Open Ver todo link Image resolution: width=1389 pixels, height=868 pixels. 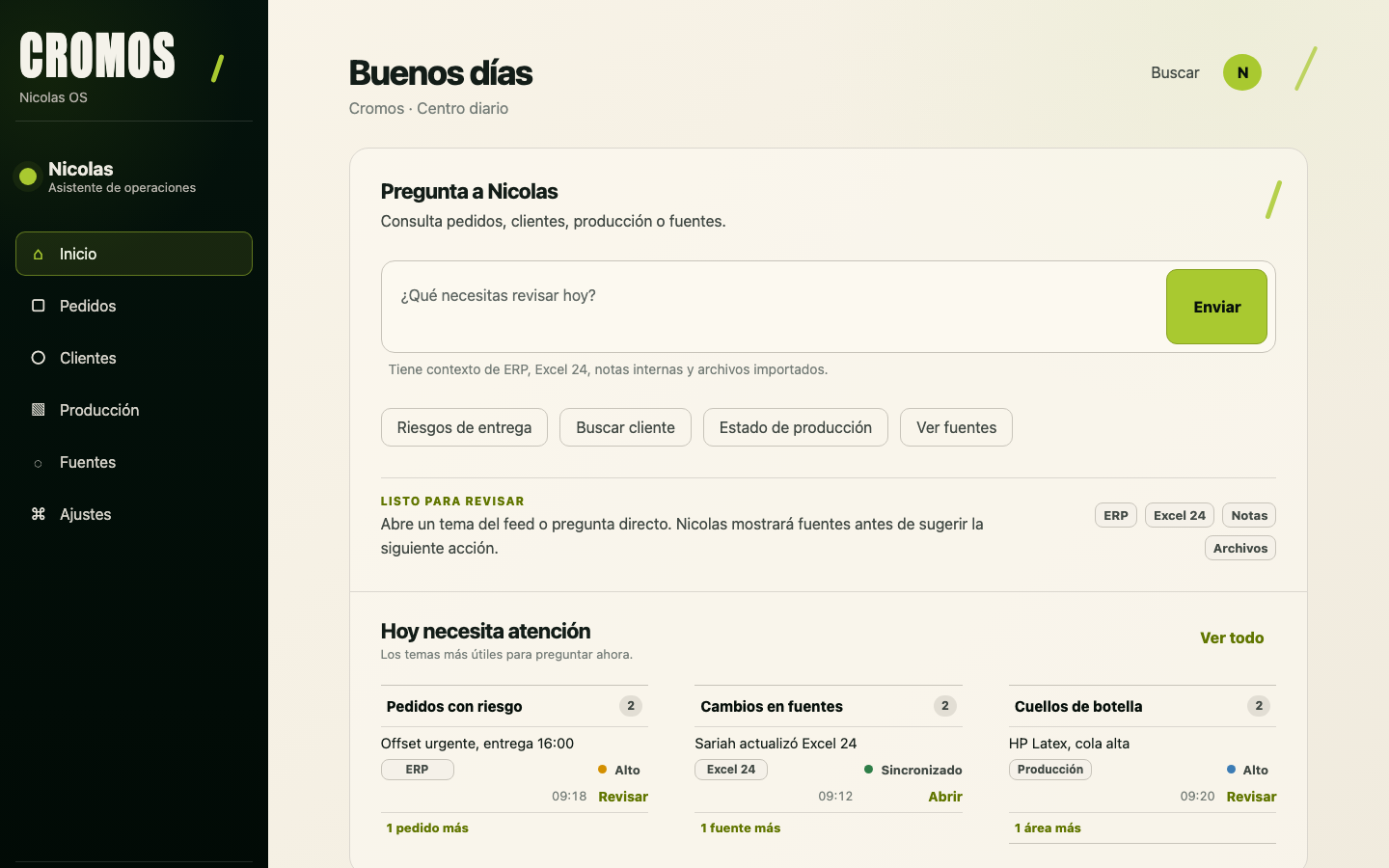tap(1232, 637)
